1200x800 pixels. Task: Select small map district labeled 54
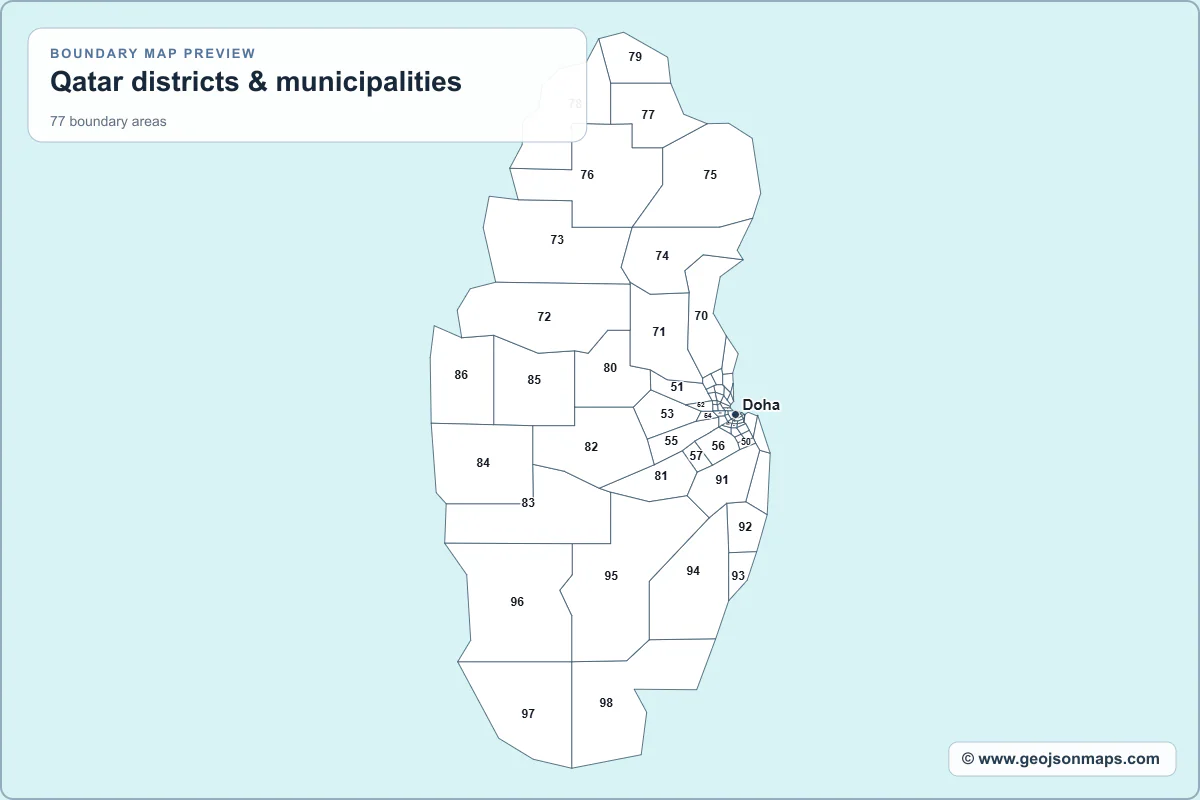(707, 415)
